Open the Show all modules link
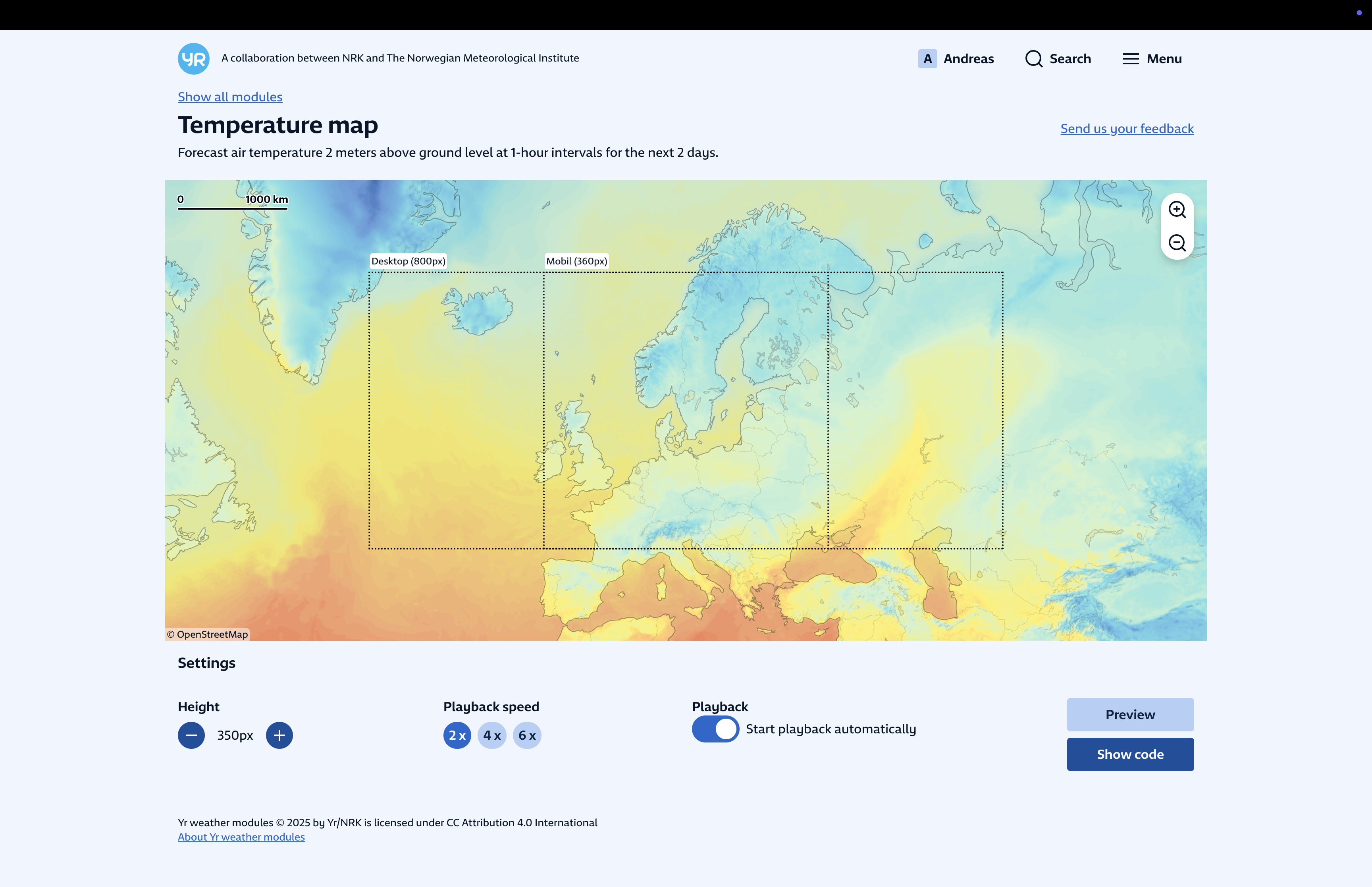 tap(230, 97)
